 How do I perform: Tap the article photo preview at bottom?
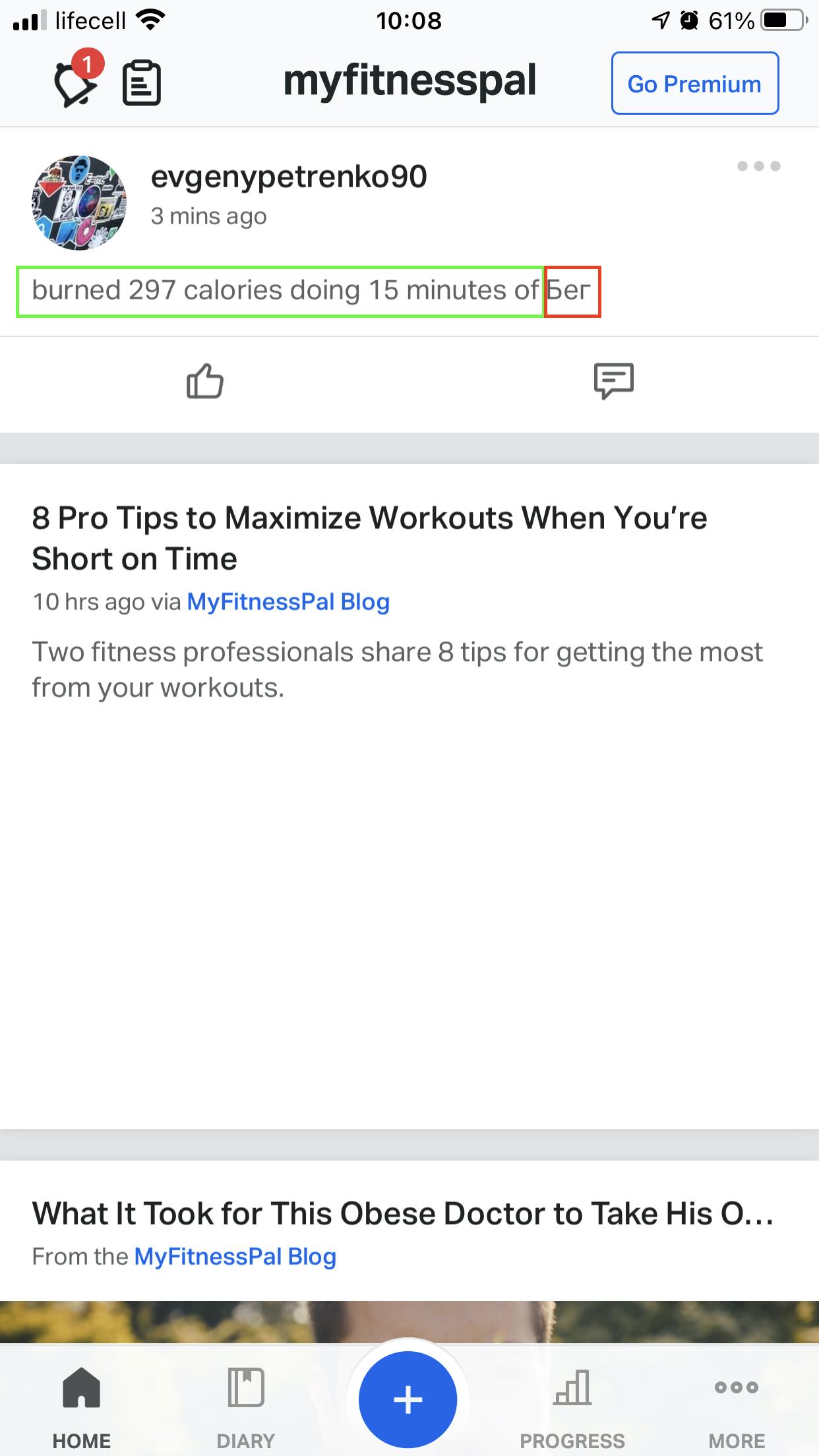[409, 1321]
